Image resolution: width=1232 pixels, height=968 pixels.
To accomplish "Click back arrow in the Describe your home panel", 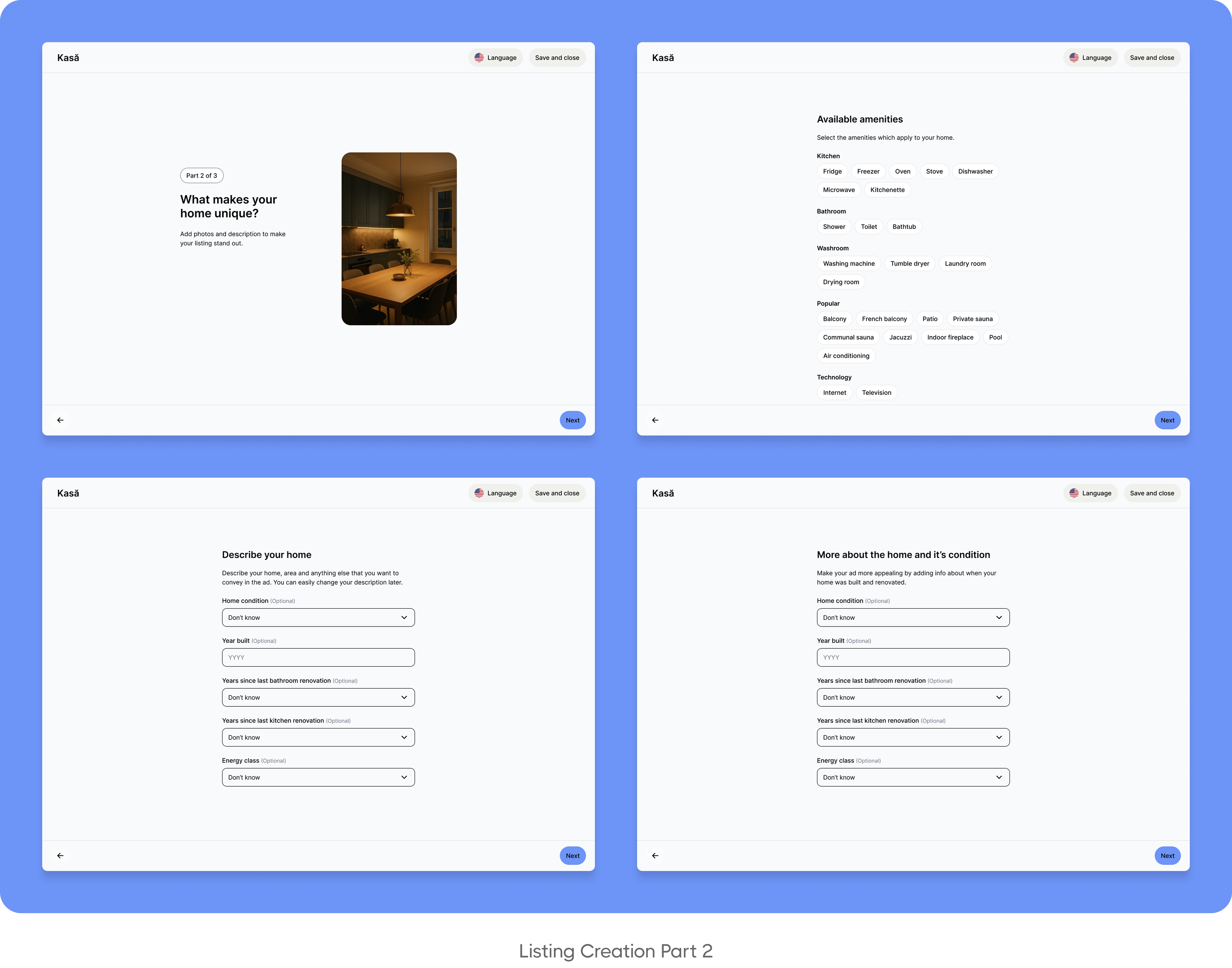I will pyautogui.click(x=60, y=855).
